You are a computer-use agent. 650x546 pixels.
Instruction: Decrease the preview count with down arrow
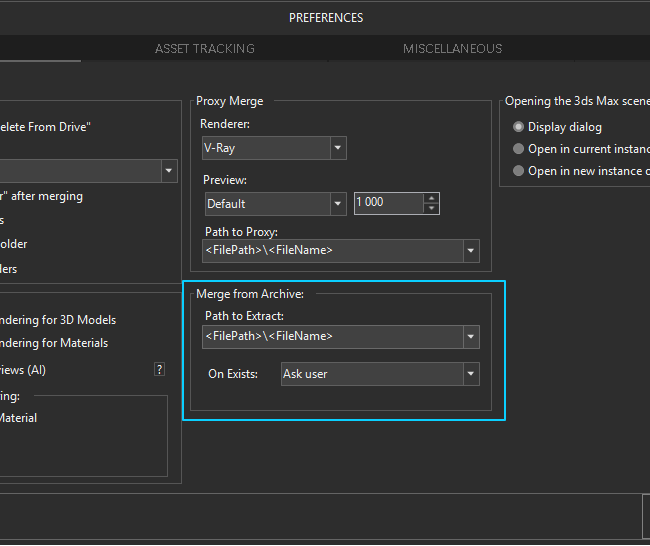[432, 208]
